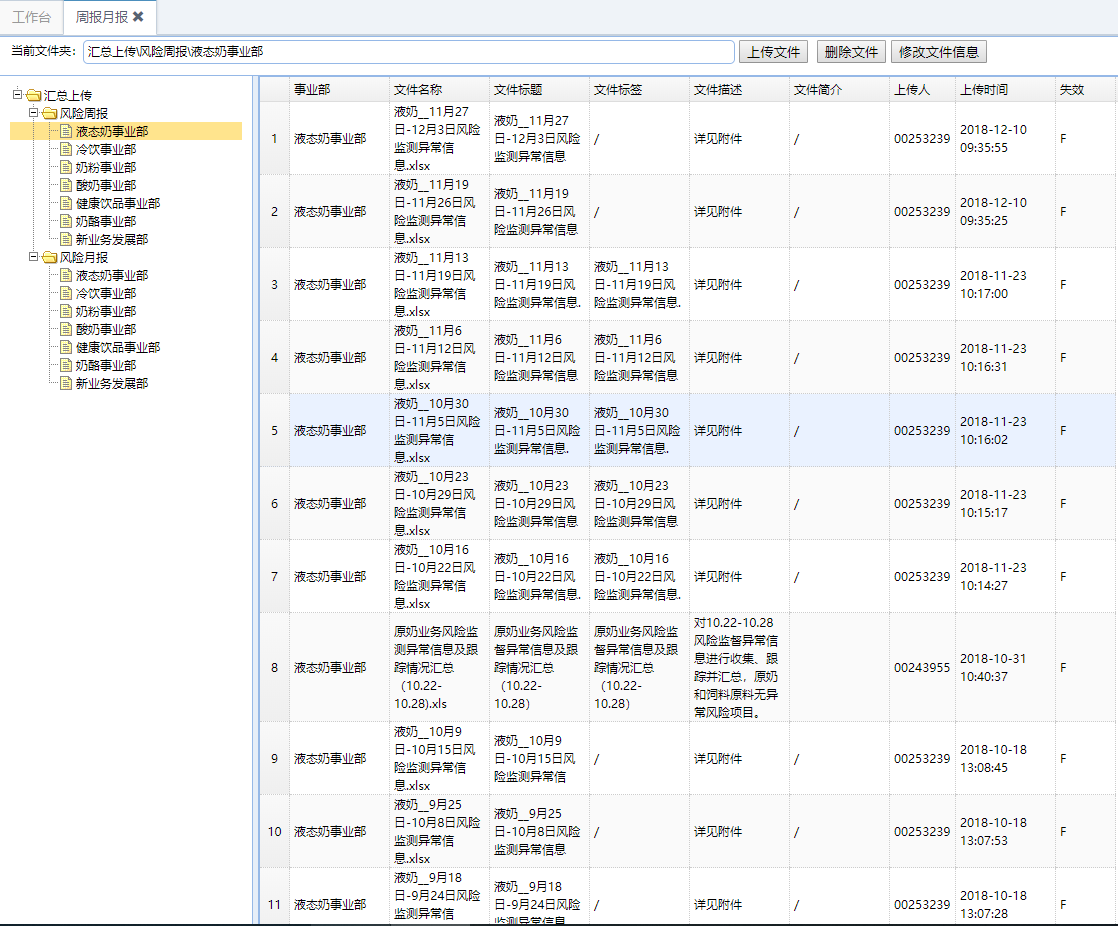Close the 周报月报 tab with X icon
Image resolution: width=1118 pixels, height=926 pixels.
click(138, 17)
